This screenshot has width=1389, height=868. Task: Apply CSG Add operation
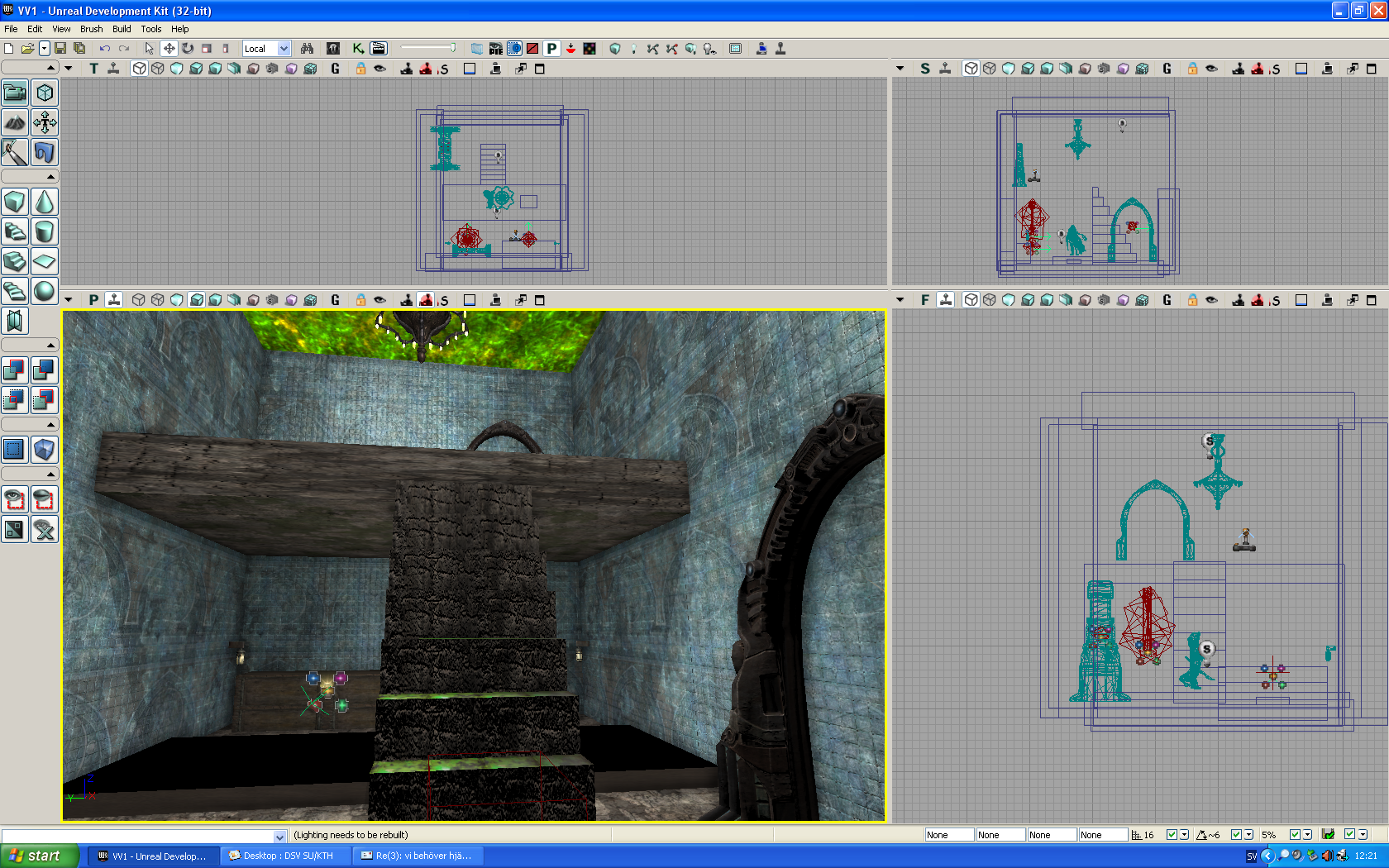(x=15, y=370)
